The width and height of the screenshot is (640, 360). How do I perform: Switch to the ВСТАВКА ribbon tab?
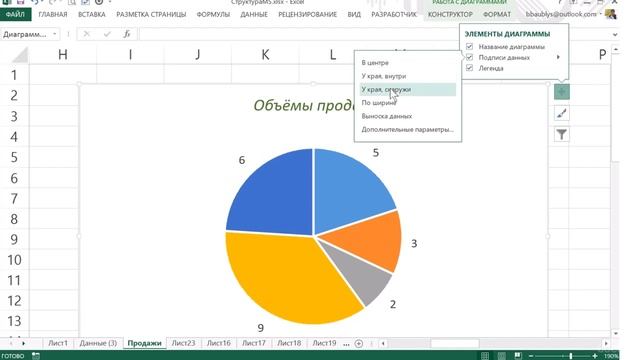[x=92, y=14]
